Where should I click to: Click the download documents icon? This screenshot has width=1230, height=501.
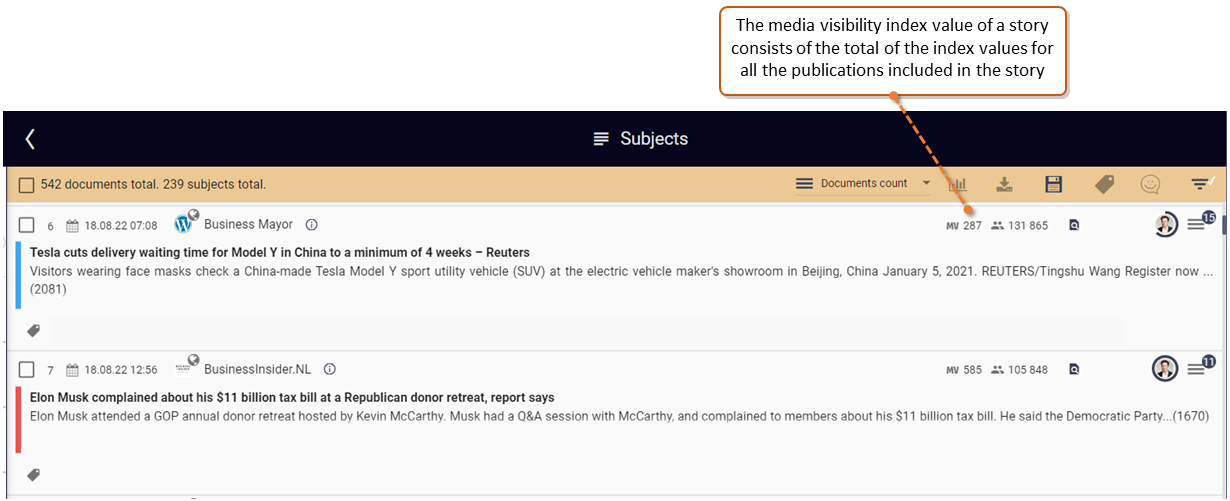pos(1005,185)
